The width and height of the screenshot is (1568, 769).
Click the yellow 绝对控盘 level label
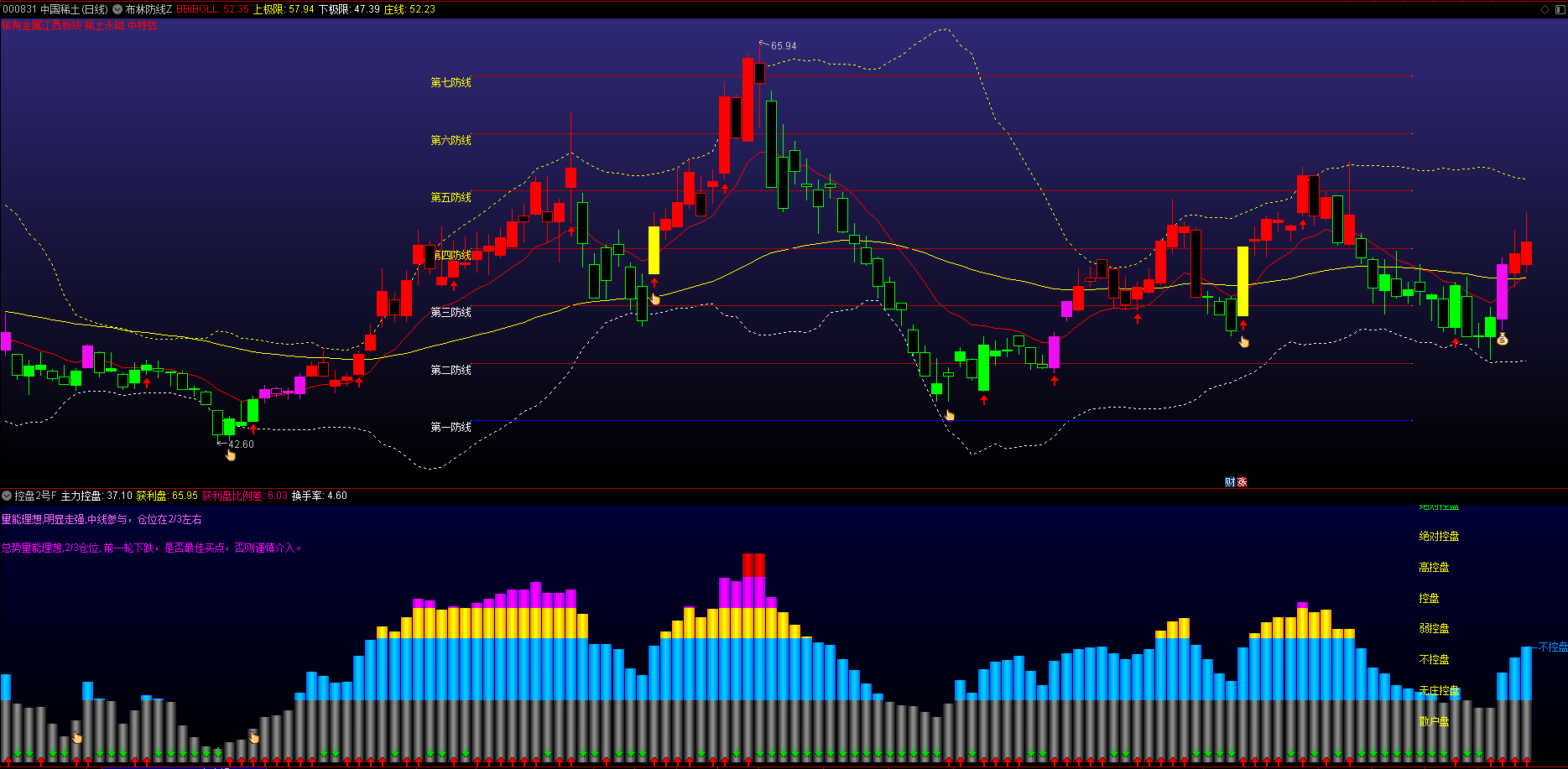tap(1439, 536)
